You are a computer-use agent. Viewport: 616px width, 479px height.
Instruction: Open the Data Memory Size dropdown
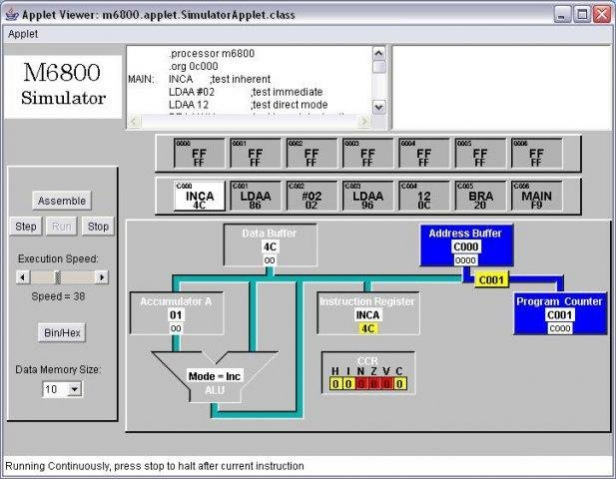click(x=74, y=389)
